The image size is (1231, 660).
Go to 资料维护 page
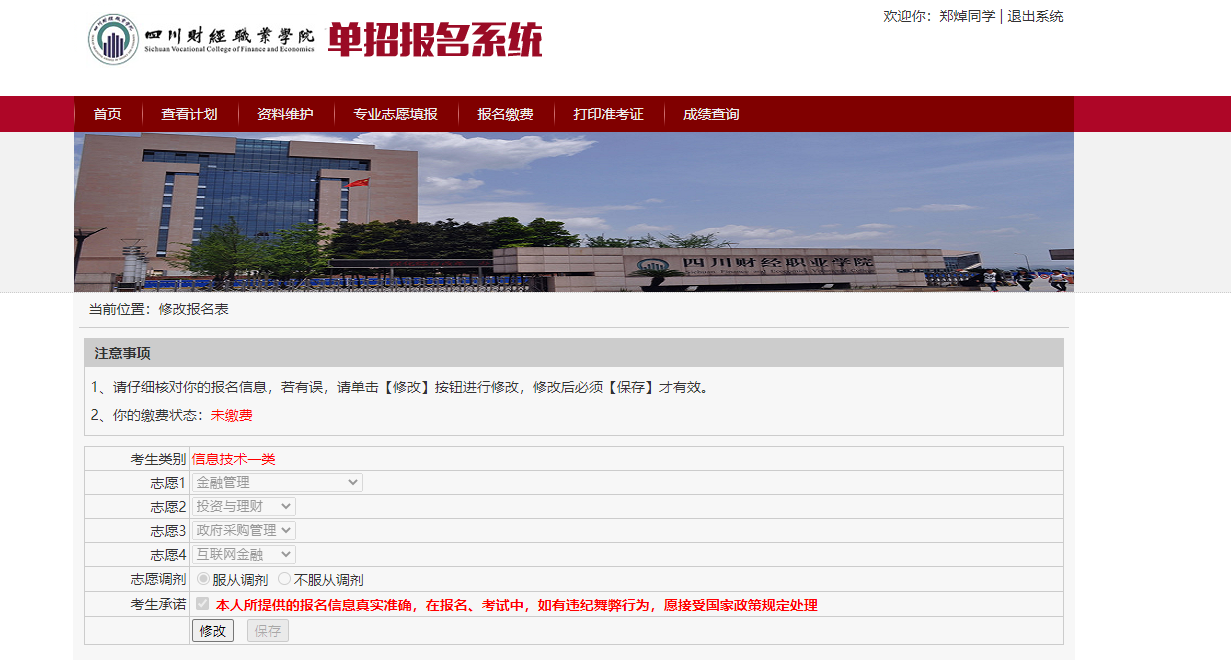[x=285, y=114]
